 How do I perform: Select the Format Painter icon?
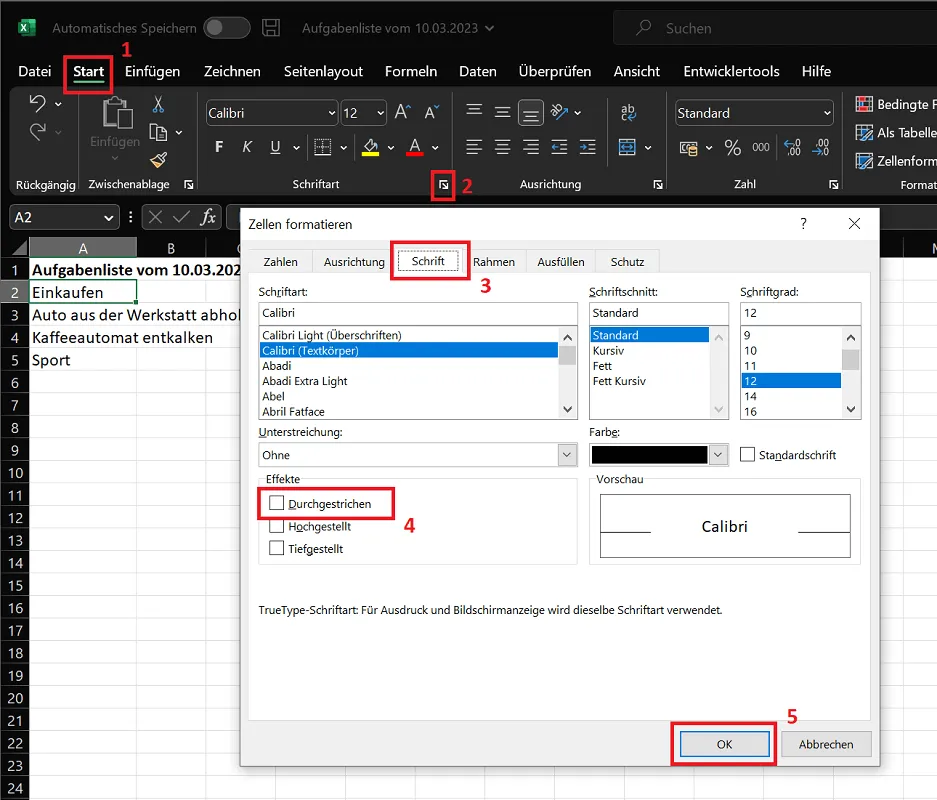pos(158,160)
